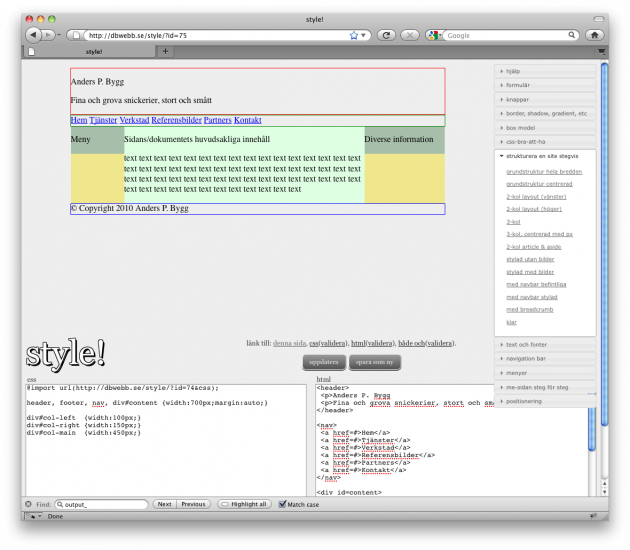Click the uppdatera button
Screen dimensions: 630x550
pos(324,362)
